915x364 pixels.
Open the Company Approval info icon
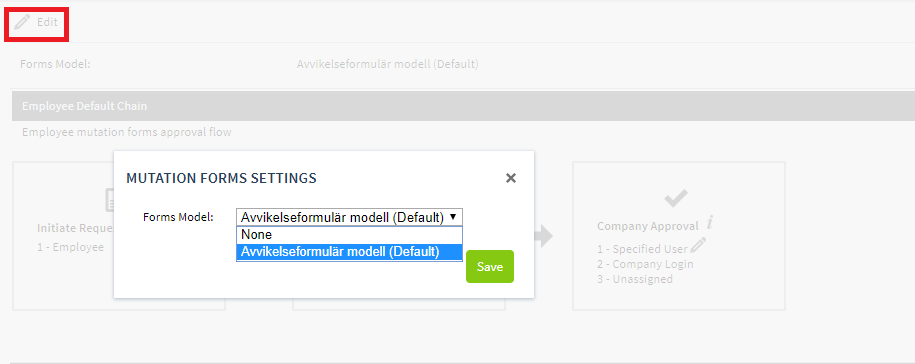(x=709, y=223)
